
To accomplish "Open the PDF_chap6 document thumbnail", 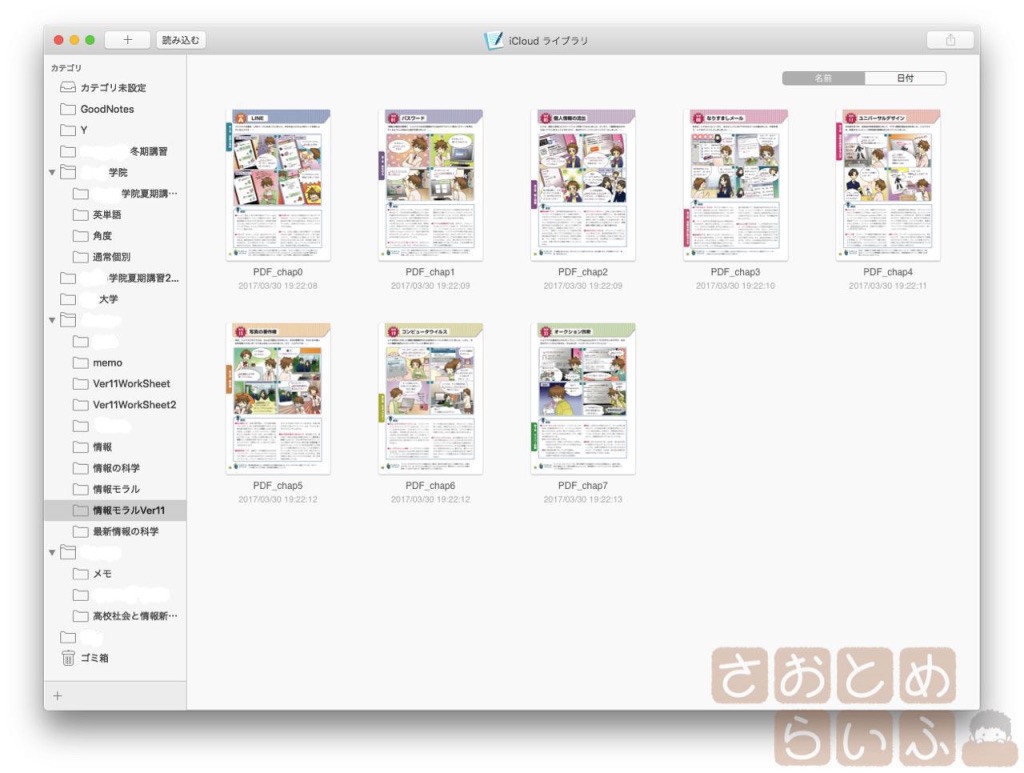I will 430,399.
